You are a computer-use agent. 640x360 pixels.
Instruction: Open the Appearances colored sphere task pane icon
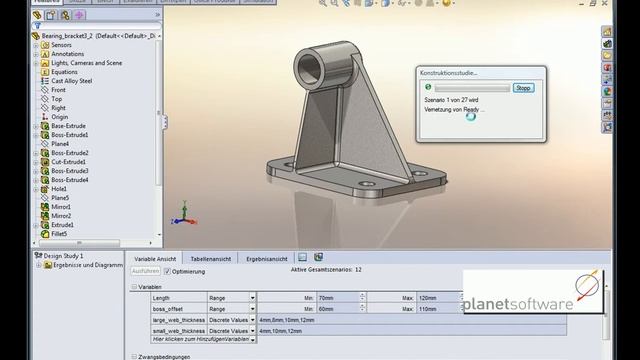(607, 92)
